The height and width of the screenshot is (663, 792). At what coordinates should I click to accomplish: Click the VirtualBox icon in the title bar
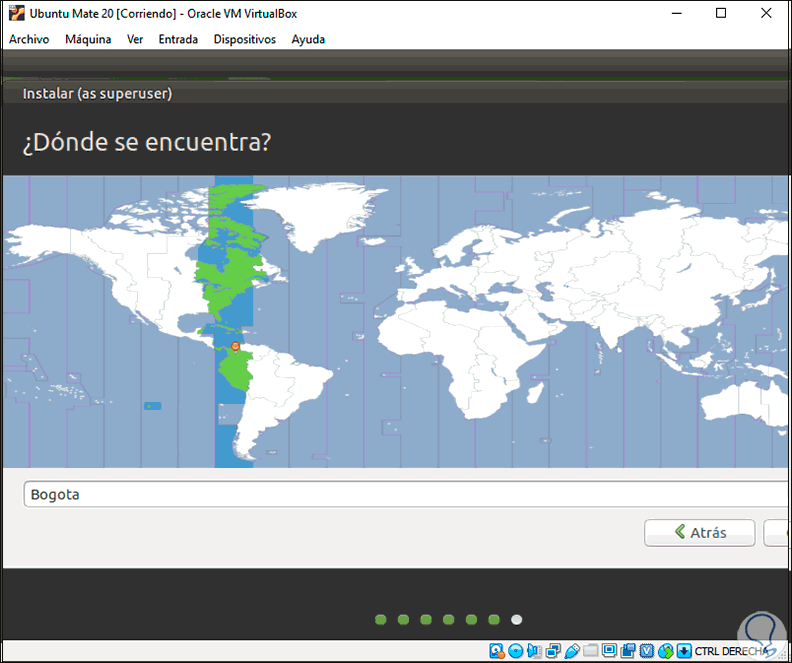coord(17,13)
